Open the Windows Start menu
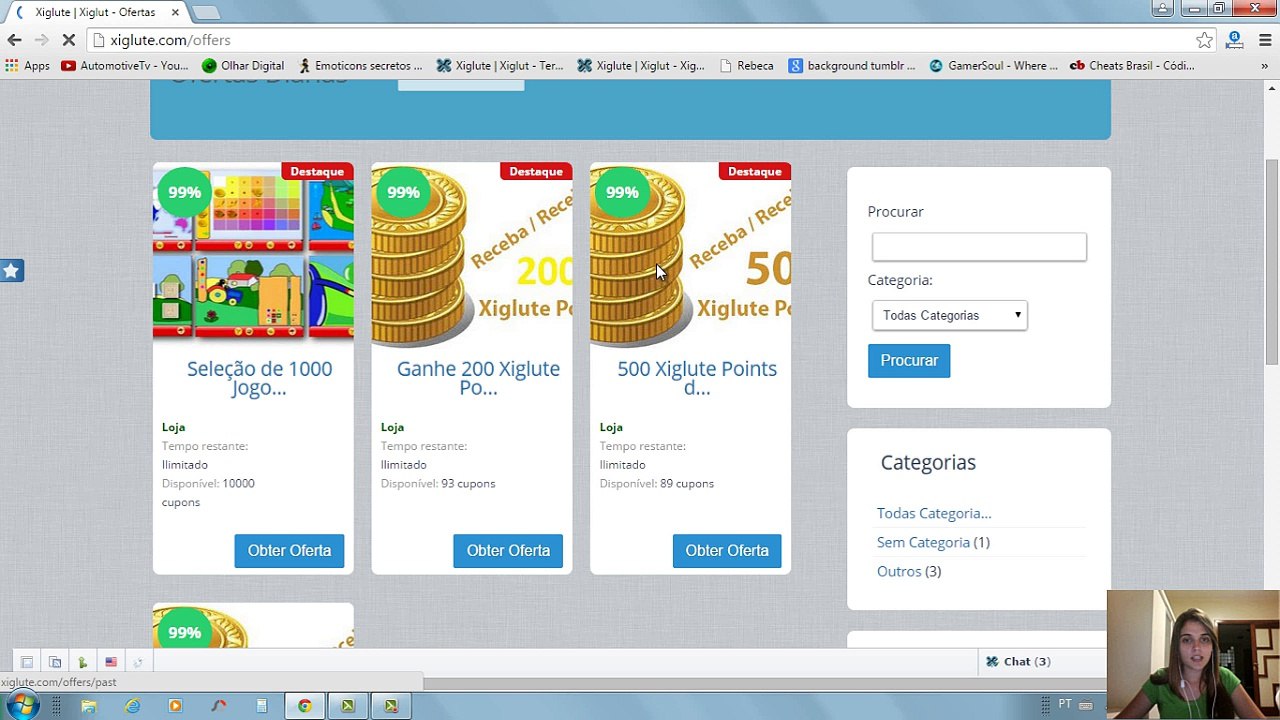Image resolution: width=1280 pixels, height=720 pixels. coord(20,706)
